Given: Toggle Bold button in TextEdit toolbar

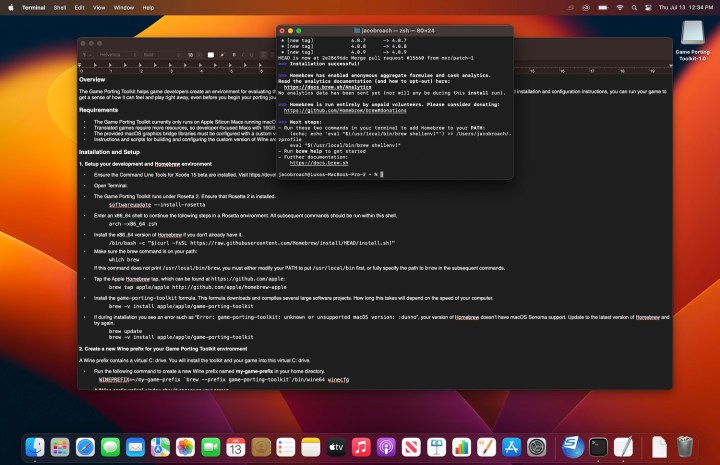Looking at the screenshot, I should pos(234,55).
